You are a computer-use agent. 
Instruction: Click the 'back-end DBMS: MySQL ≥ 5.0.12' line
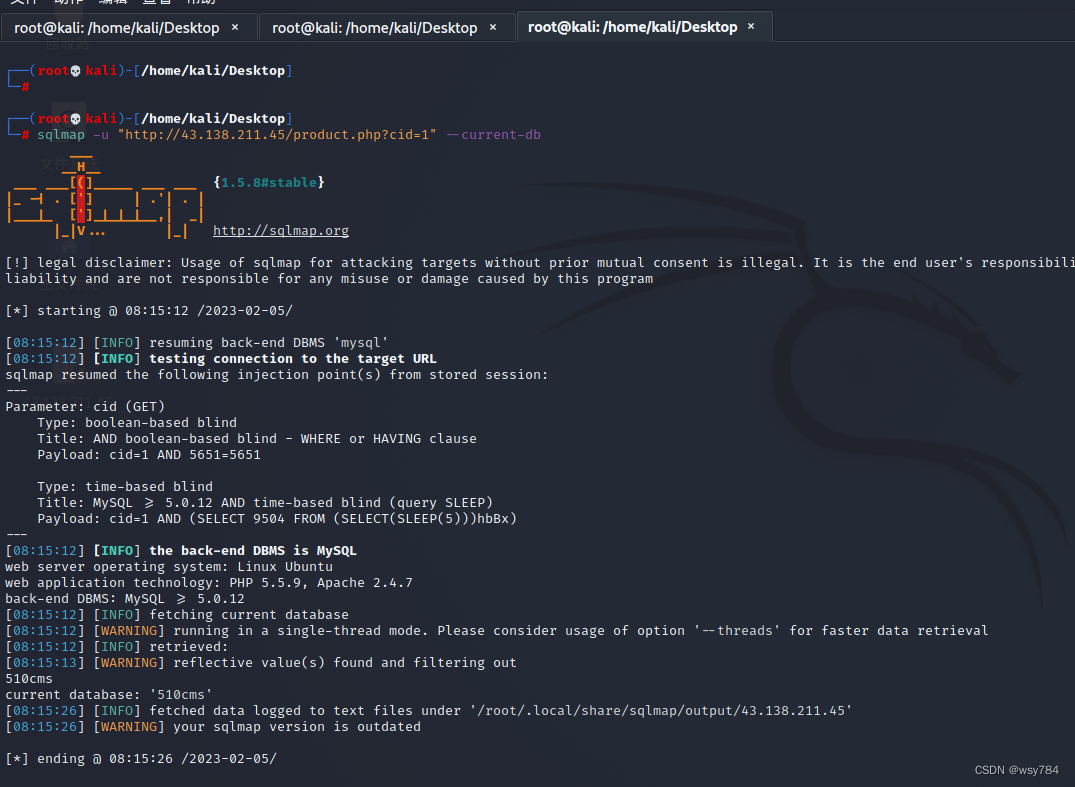pyautogui.click(x=125, y=599)
